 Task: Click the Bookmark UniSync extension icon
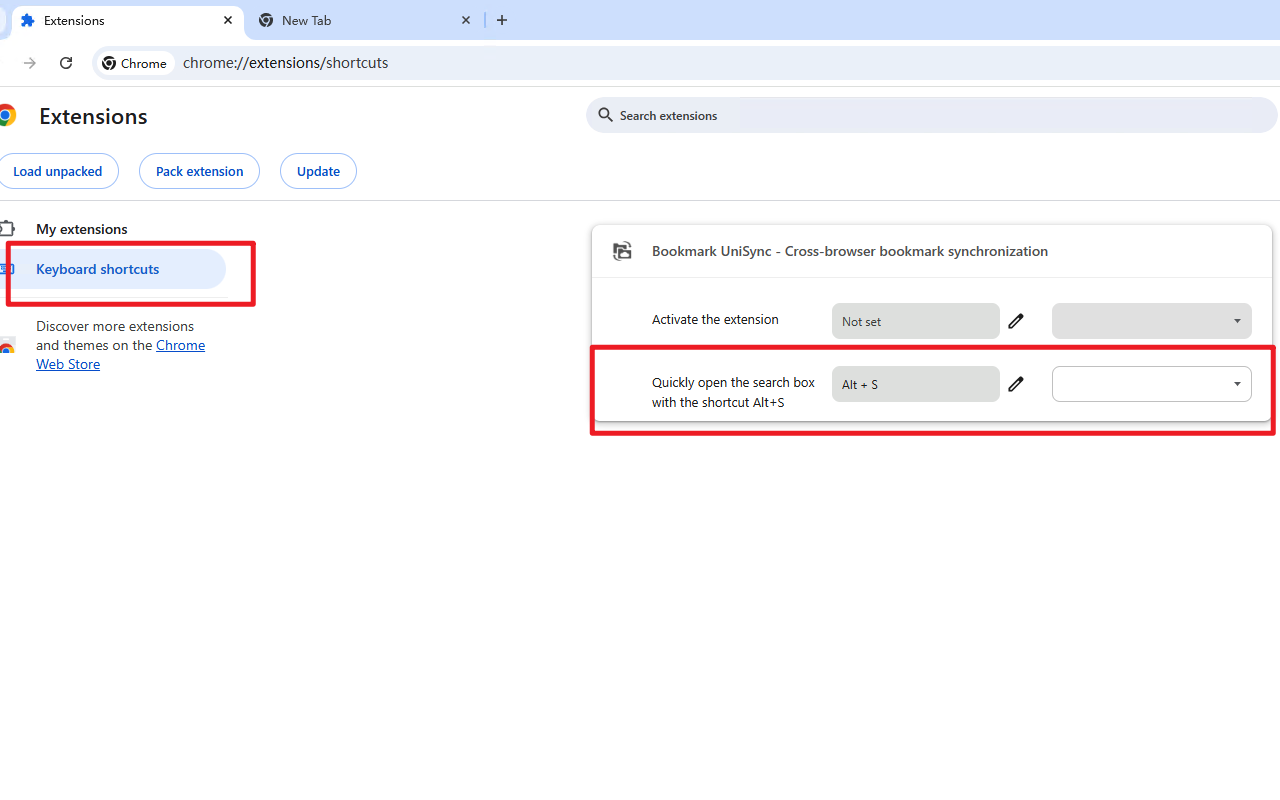622,251
